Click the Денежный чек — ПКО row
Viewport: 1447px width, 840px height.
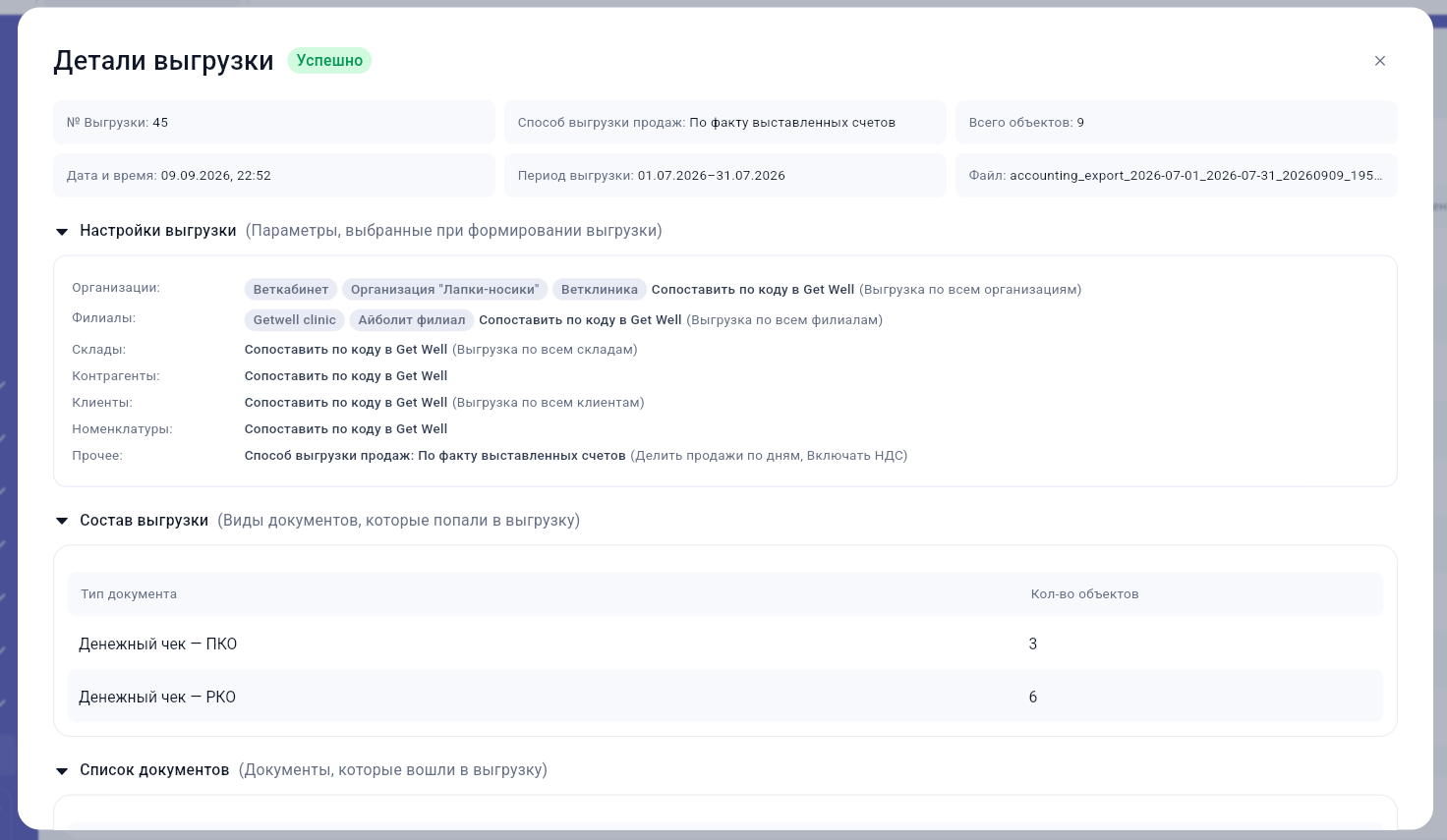(725, 644)
